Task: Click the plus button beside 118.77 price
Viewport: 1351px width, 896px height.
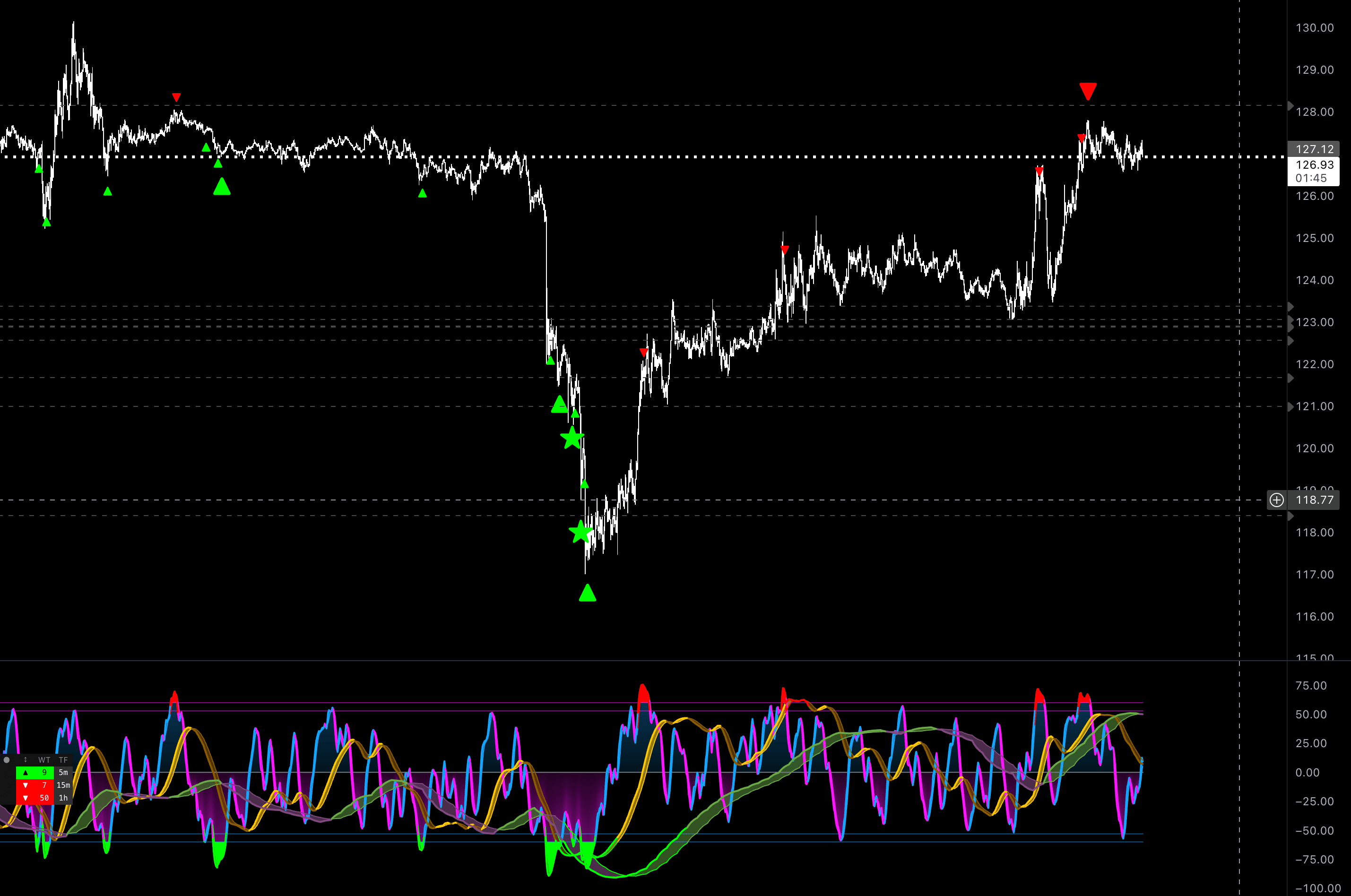Action: coord(1276,500)
